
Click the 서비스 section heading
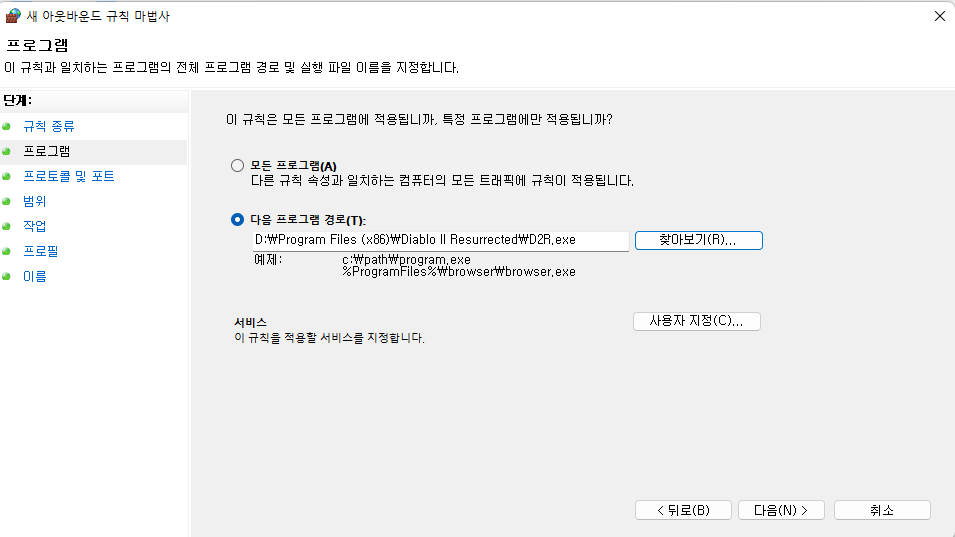(250, 322)
